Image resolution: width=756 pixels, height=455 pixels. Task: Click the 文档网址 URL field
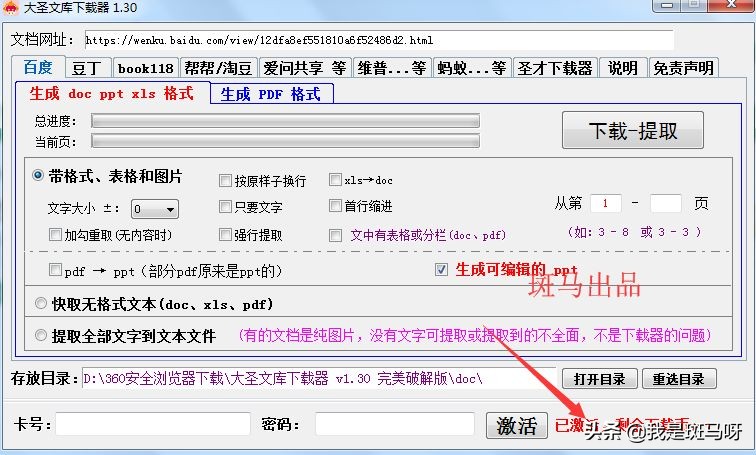[x=379, y=40]
